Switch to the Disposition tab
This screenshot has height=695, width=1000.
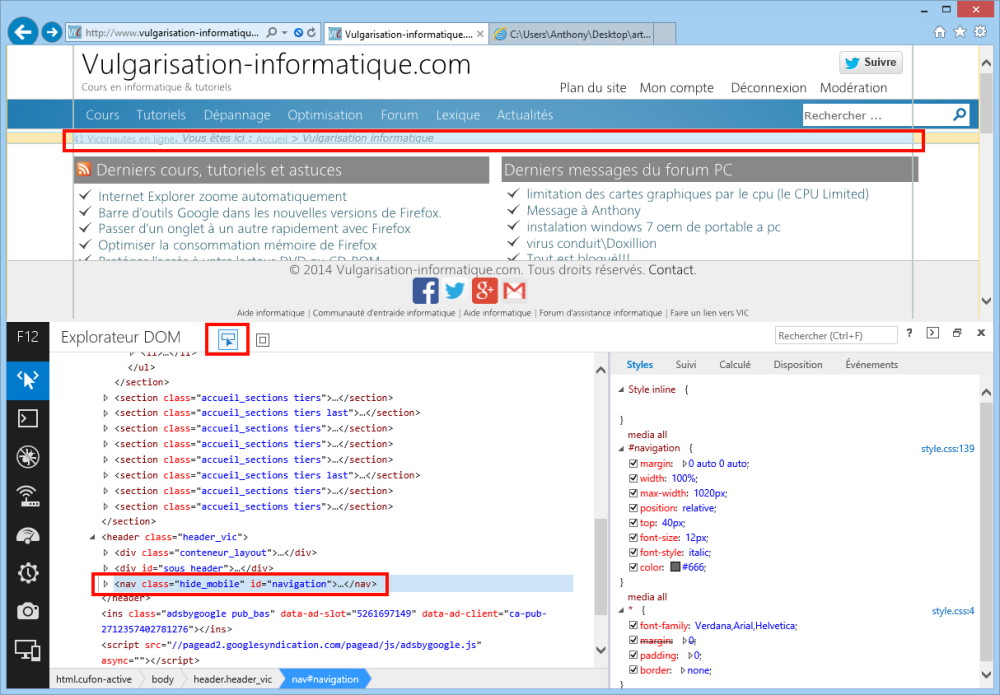point(798,364)
